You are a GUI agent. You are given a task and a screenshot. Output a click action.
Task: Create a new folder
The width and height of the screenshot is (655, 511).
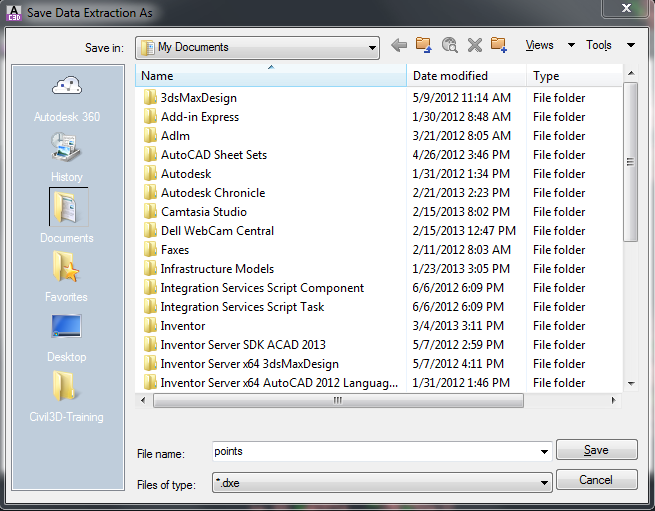point(499,45)
